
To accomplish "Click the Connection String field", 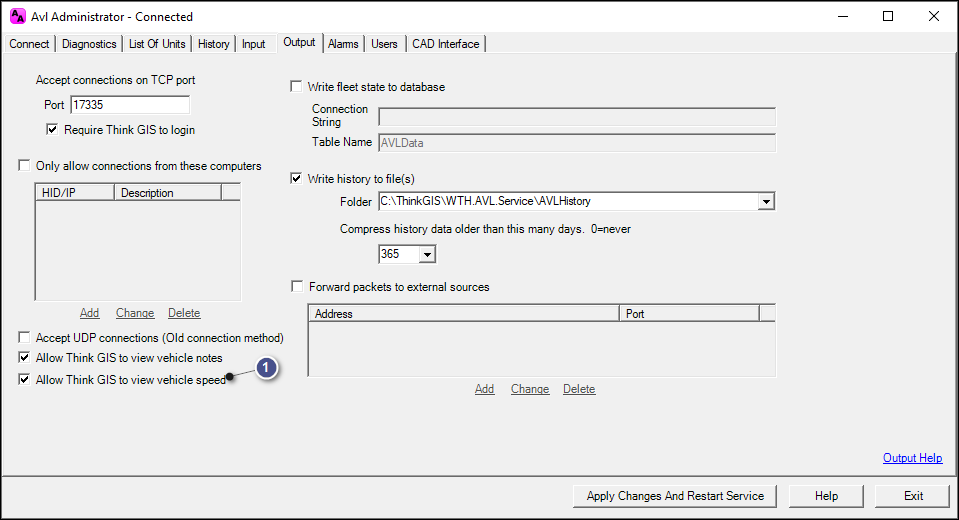I will click(577, 117).
